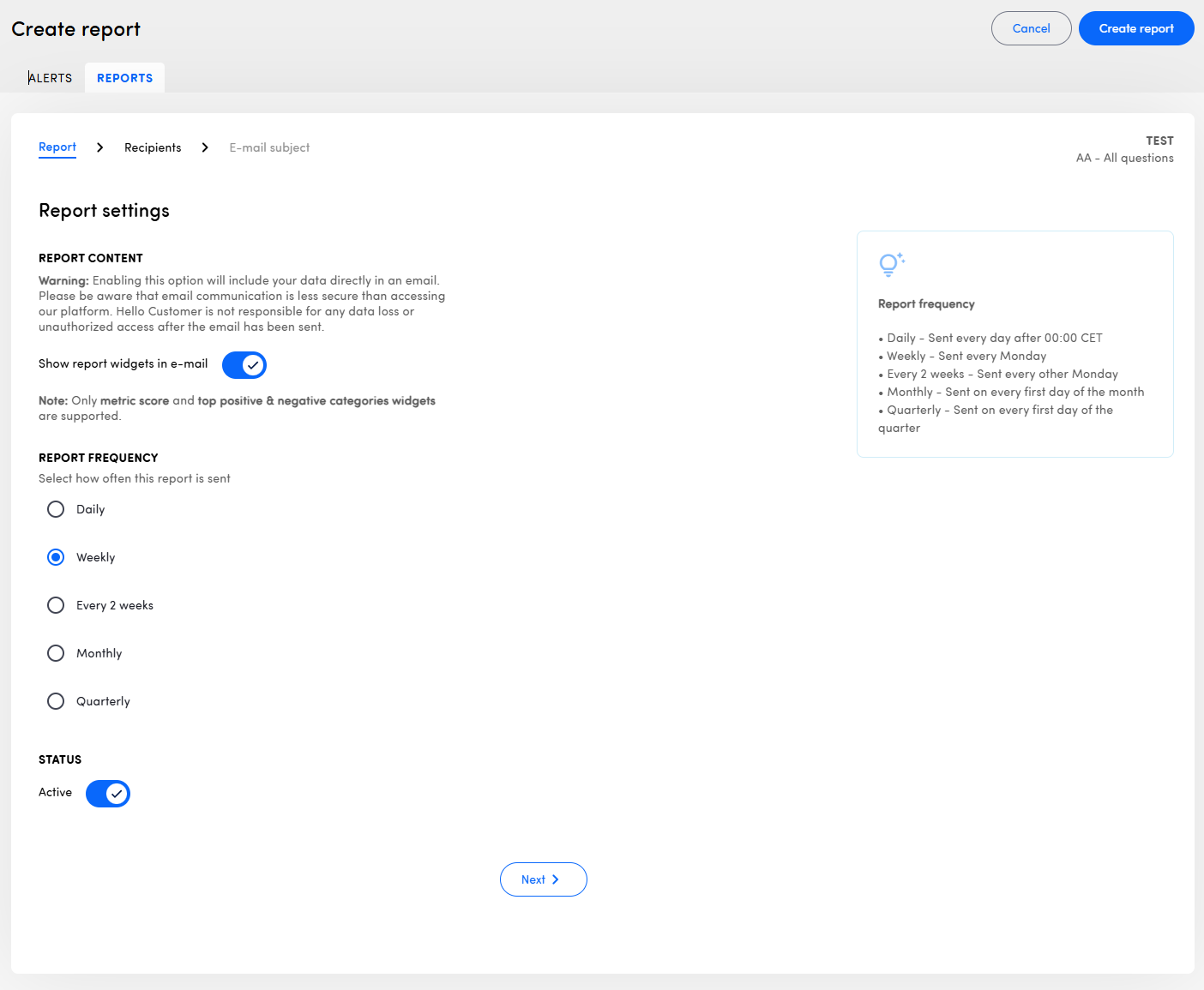Click the blue Create report button
This screenshot has height=990, width=1204.
point(1136,28)
